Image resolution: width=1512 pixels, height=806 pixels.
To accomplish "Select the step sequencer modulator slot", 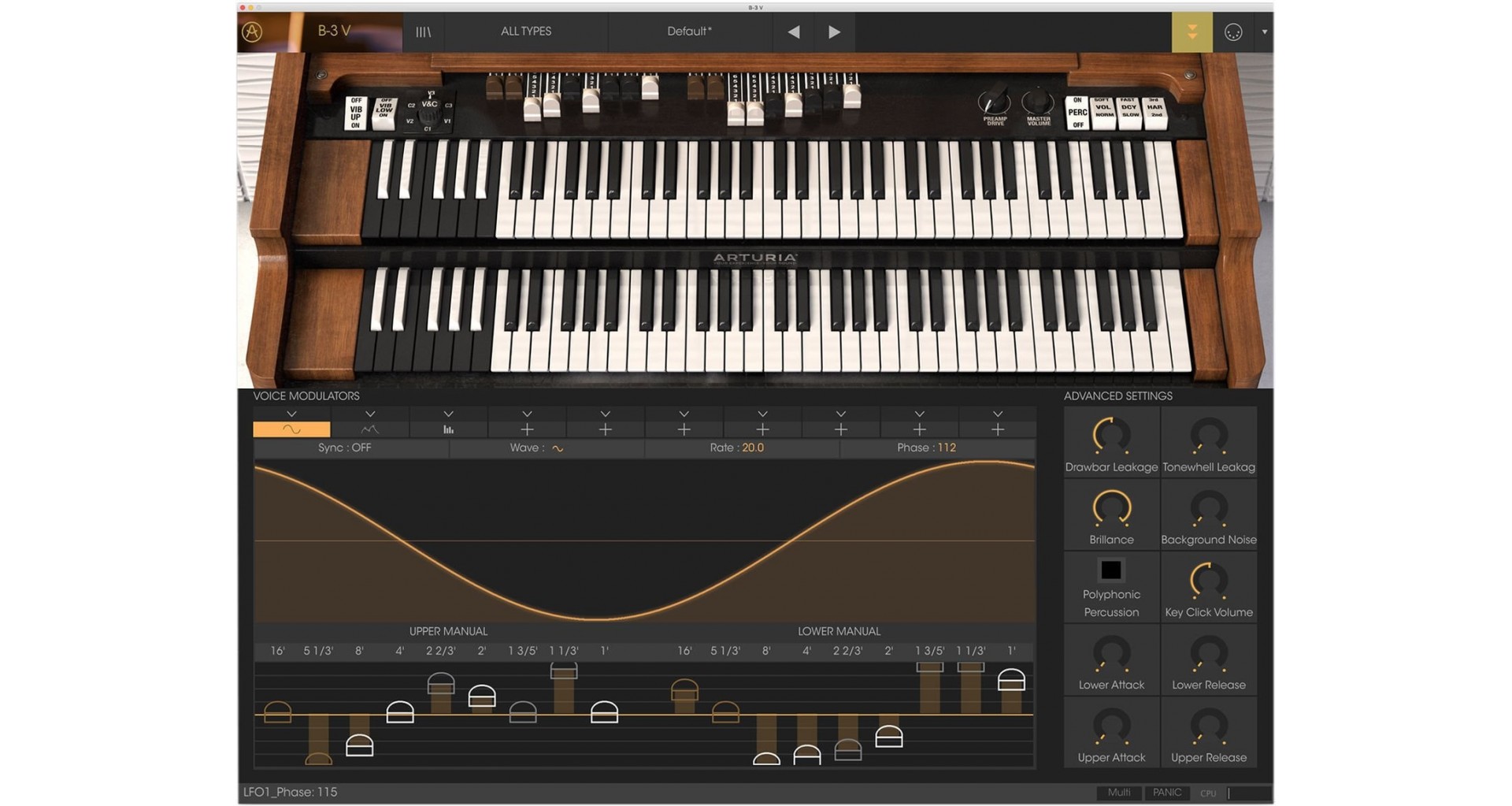I will [x=448, y=429].
